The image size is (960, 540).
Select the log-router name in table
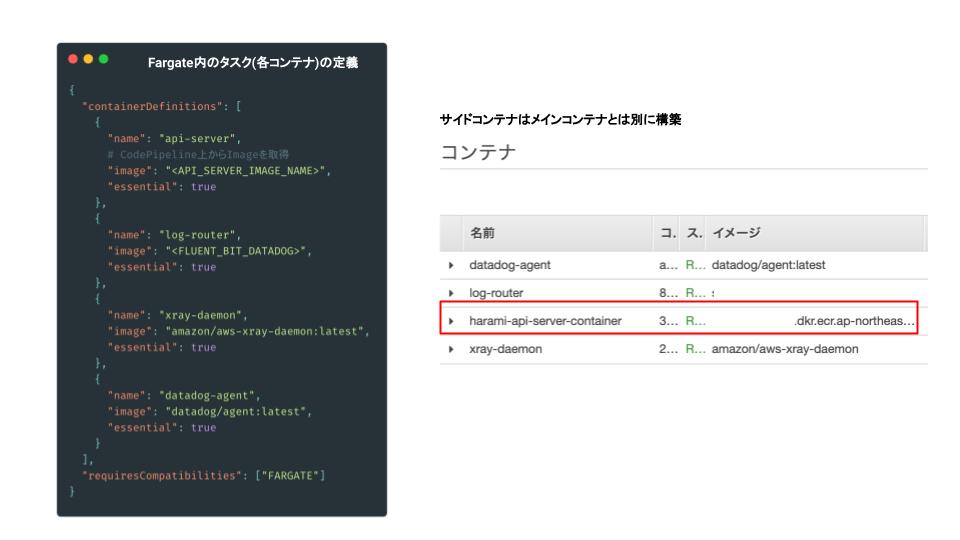(x=496, y=293)
